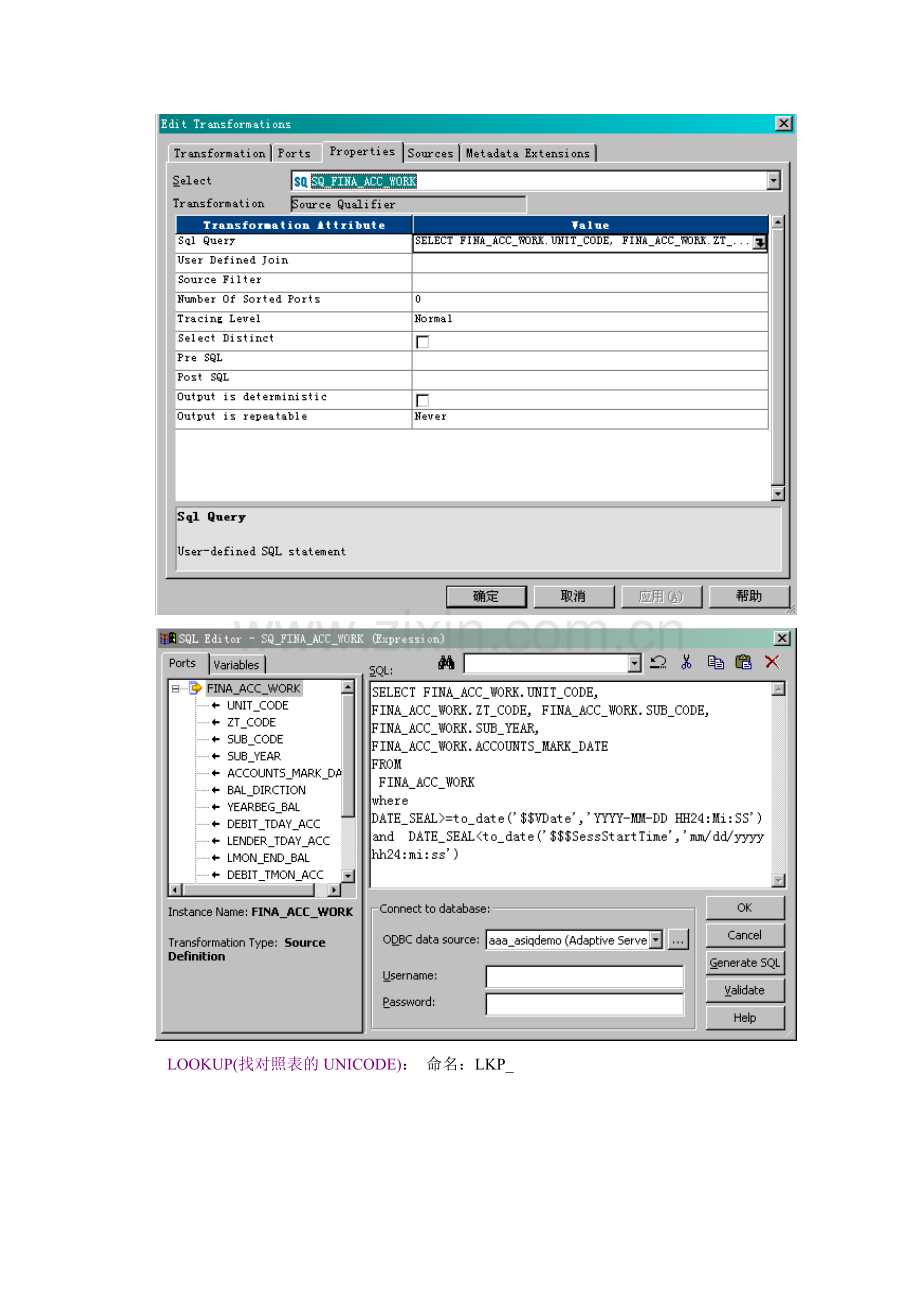920x1302 pixels.
Task: Switch to the Variables tab in SQL Editor
Action: click(x=237, y=665)
